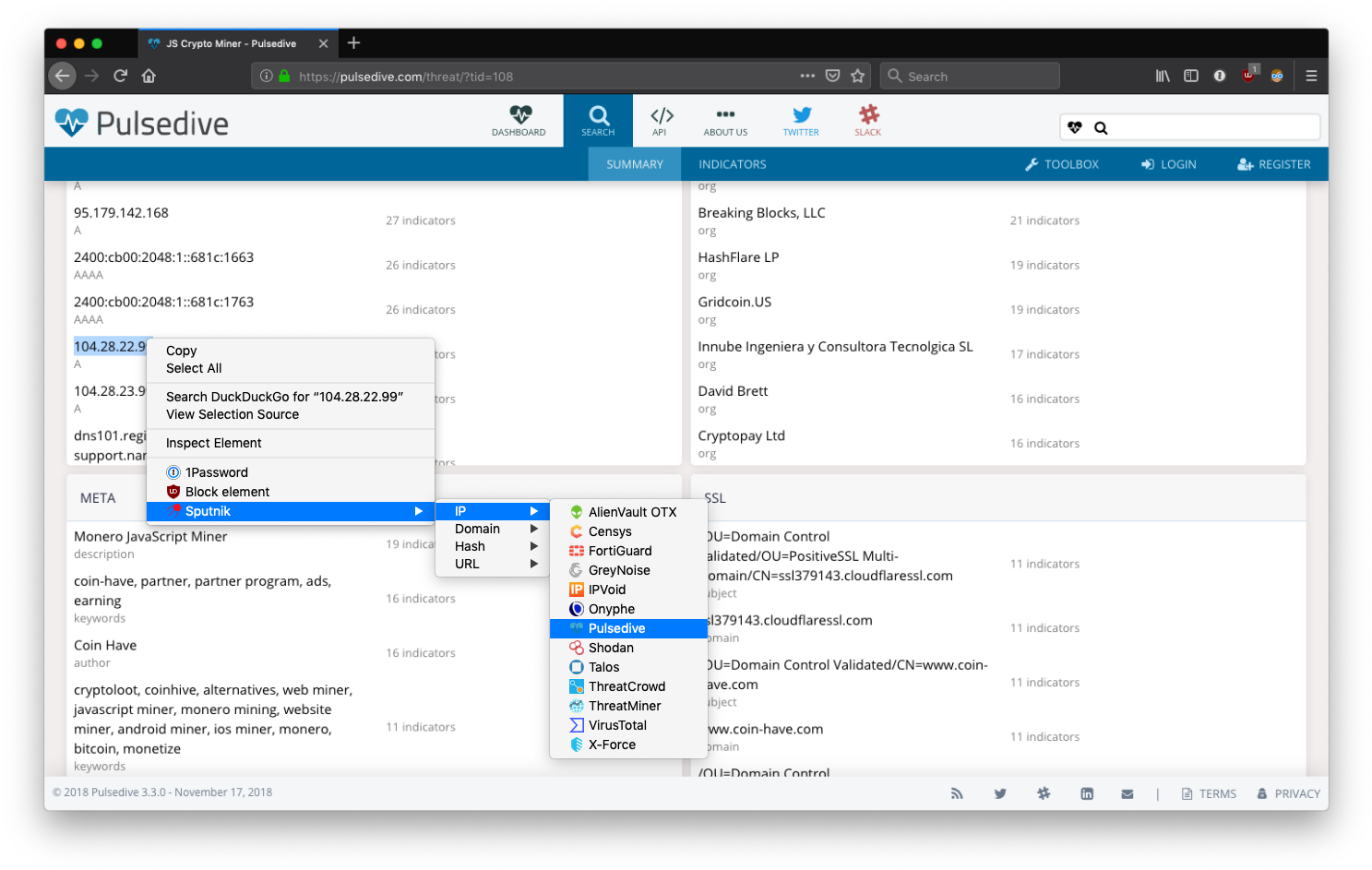1372x870 pixels.
Task: Click the browser back arrow
Action: click(x=62, y=76)
